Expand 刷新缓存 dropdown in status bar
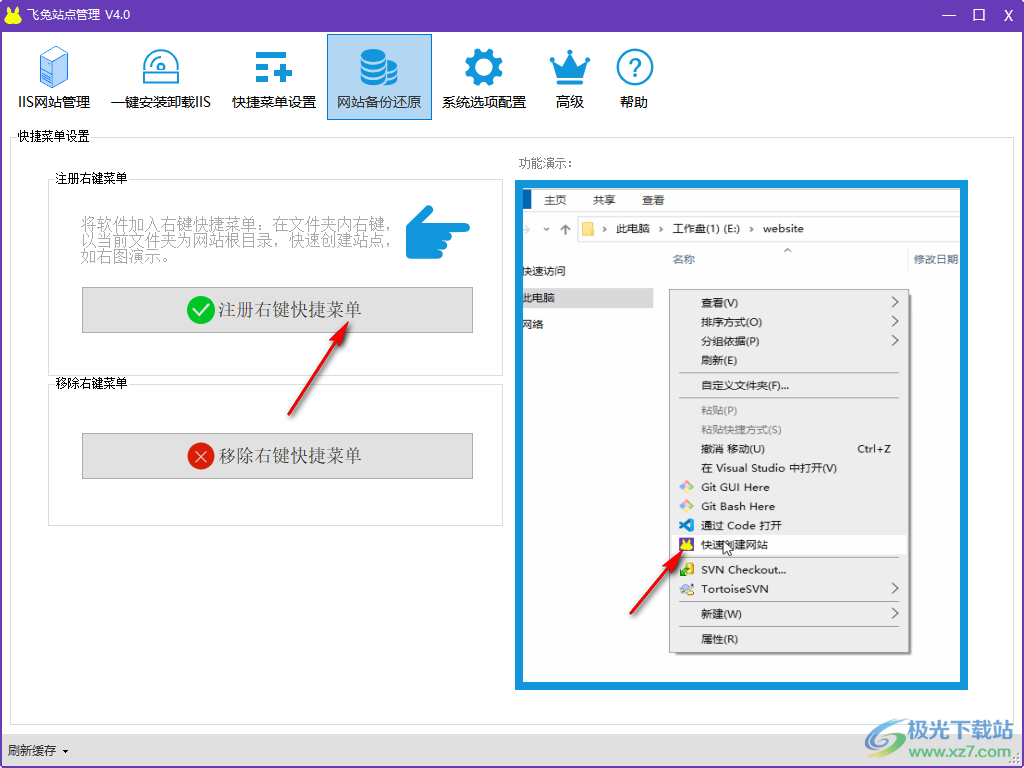This screenshot has height=768, width=1024. (38, 751)
